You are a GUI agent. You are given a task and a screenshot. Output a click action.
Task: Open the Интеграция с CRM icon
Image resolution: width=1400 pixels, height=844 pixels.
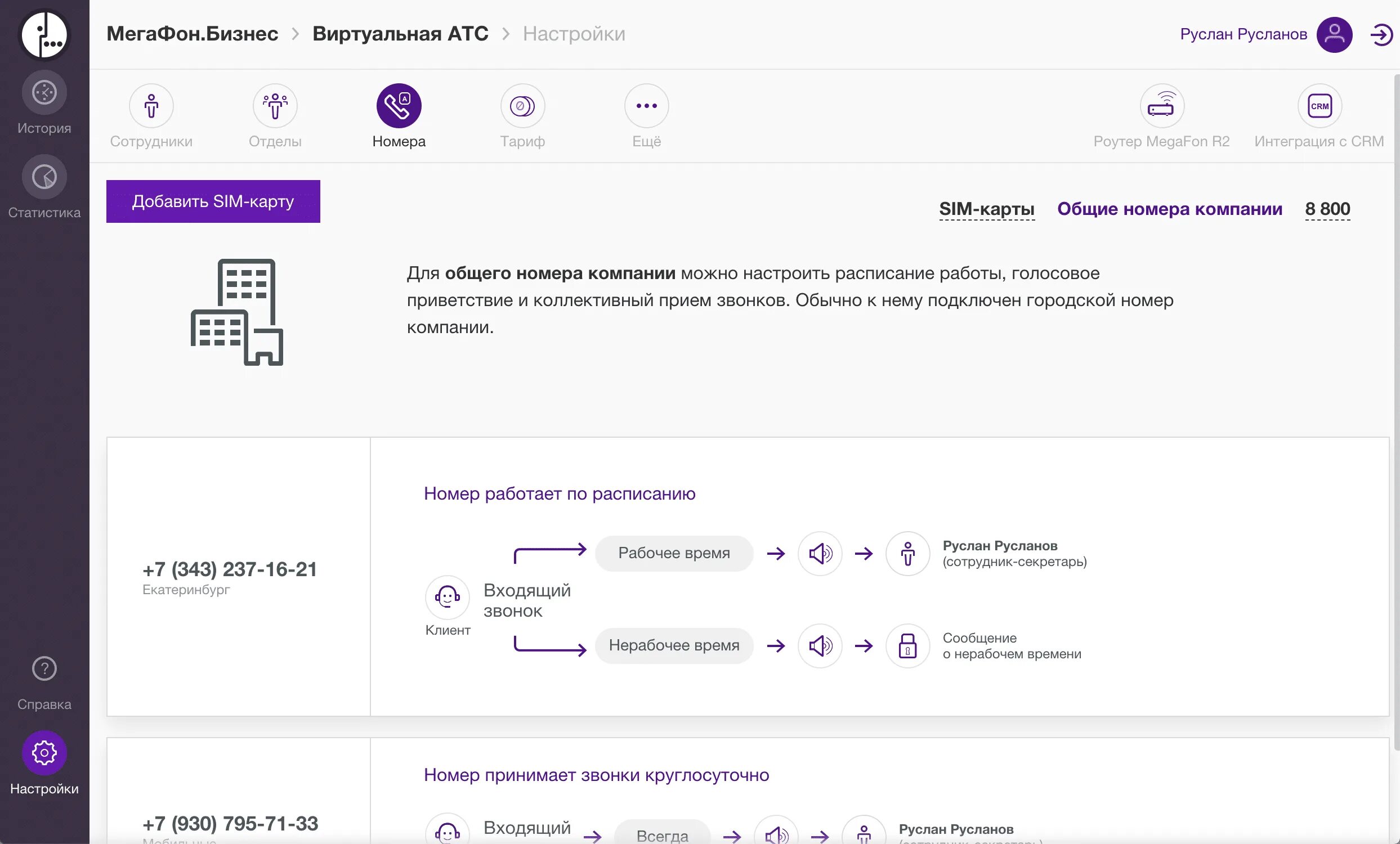click(x=1320, y=106)
